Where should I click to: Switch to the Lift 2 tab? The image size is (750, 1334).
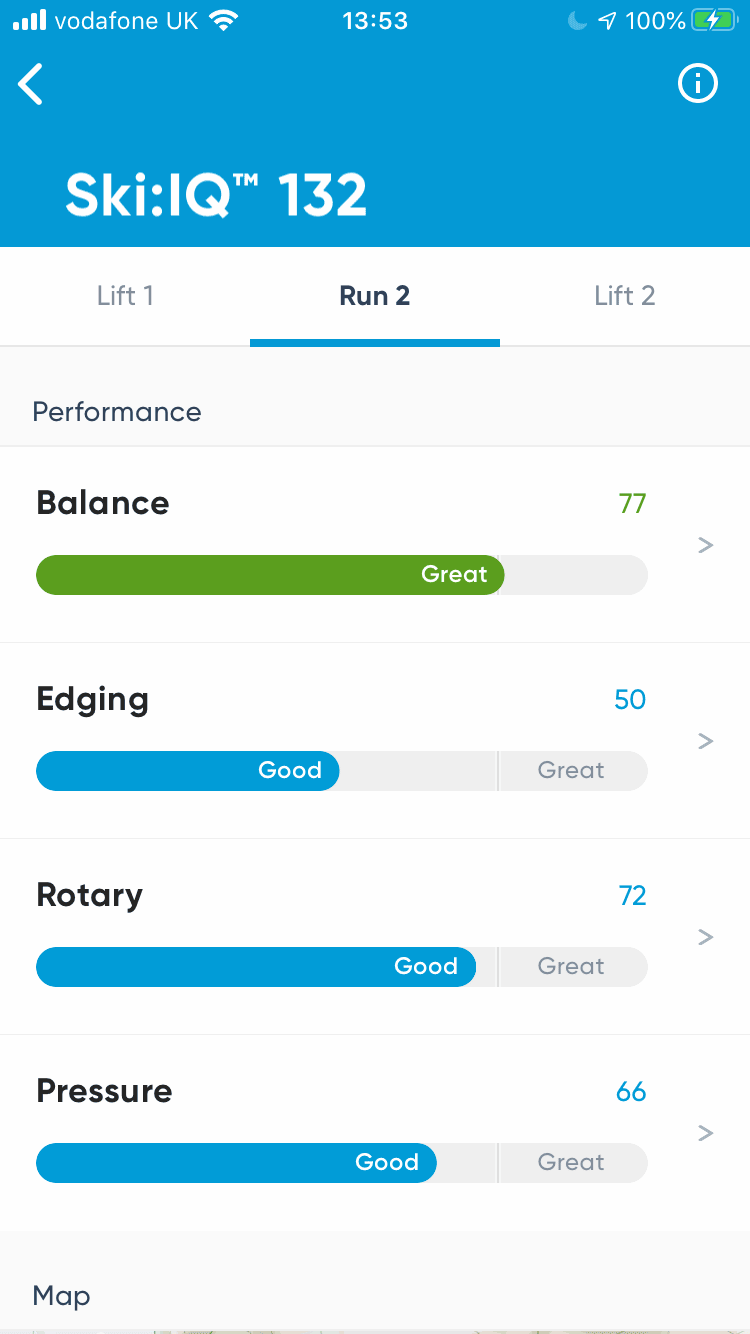(x=624, y=296)
